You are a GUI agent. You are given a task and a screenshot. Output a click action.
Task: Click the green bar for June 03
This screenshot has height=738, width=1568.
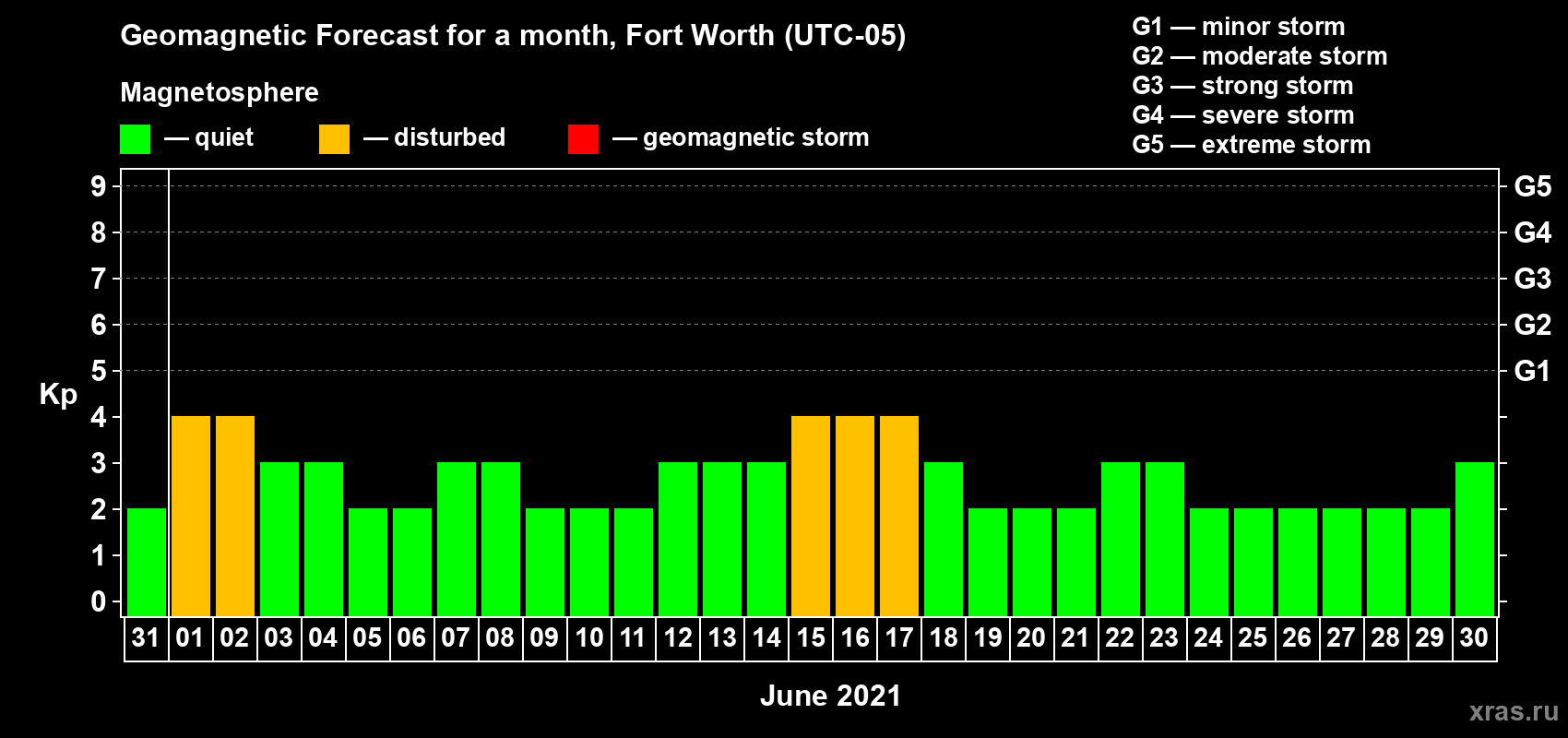tap(279, 539)
